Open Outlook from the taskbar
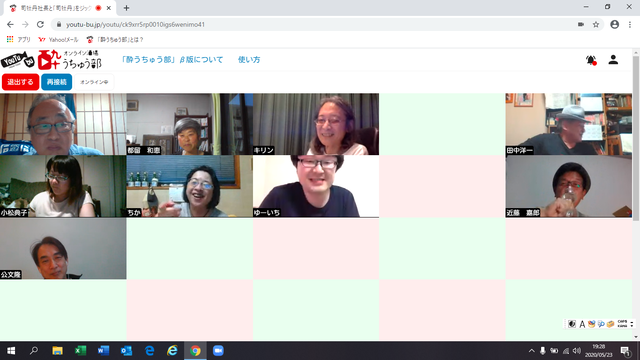Image resolution: width=640 pixels, height=360 pixels. pyautogui.click(x=126, y=351)
